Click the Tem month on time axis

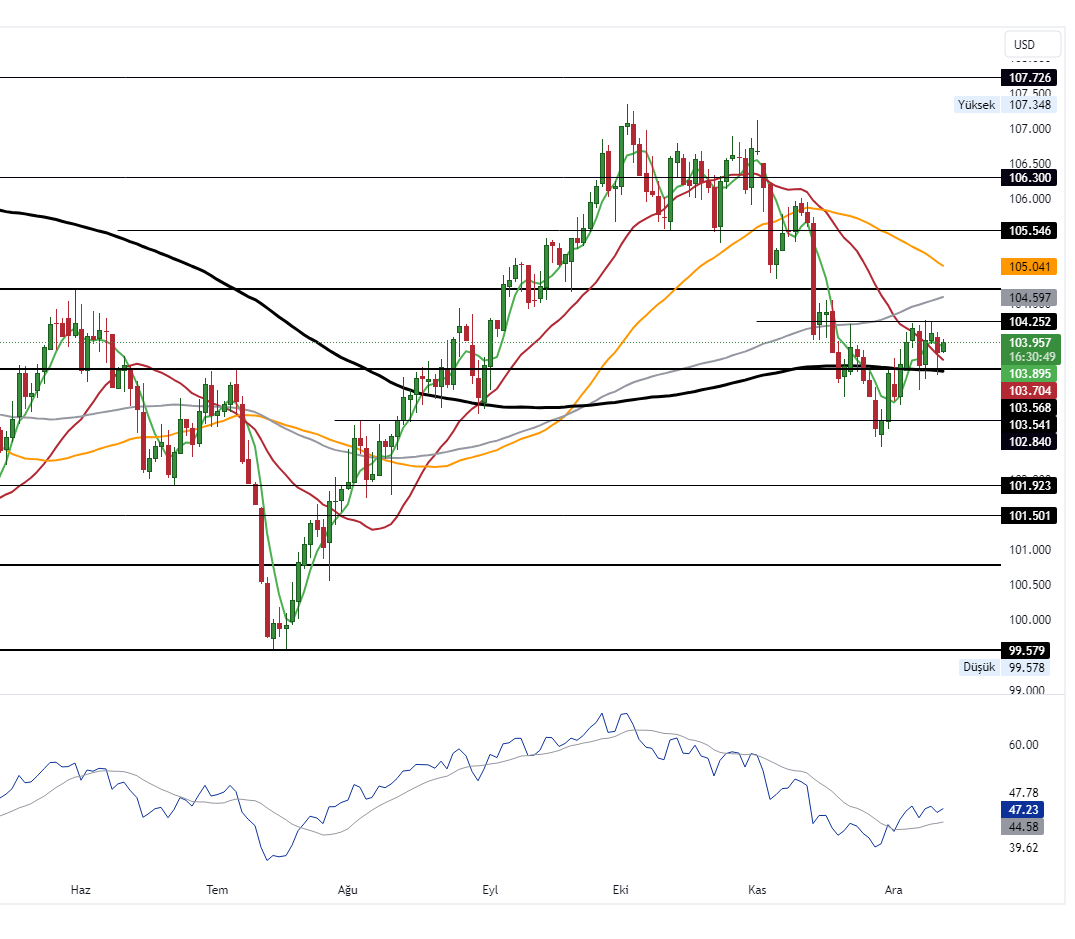pyautogui.click(x=216, y=890)
